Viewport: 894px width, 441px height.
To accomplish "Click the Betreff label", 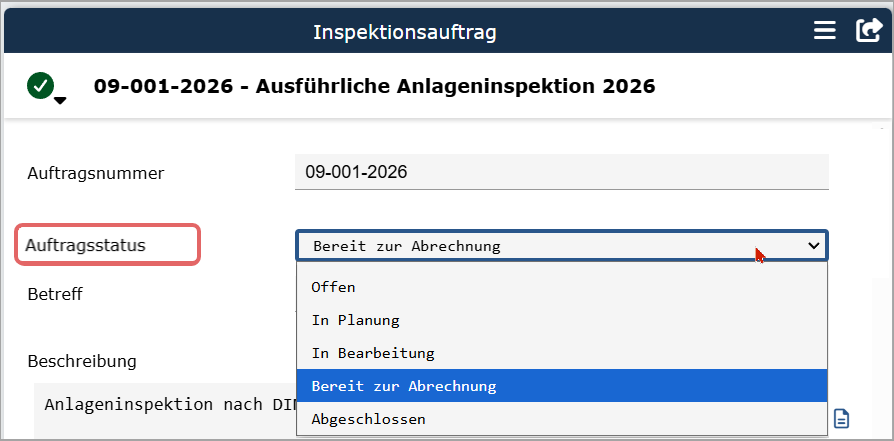I will coord(55,294).
